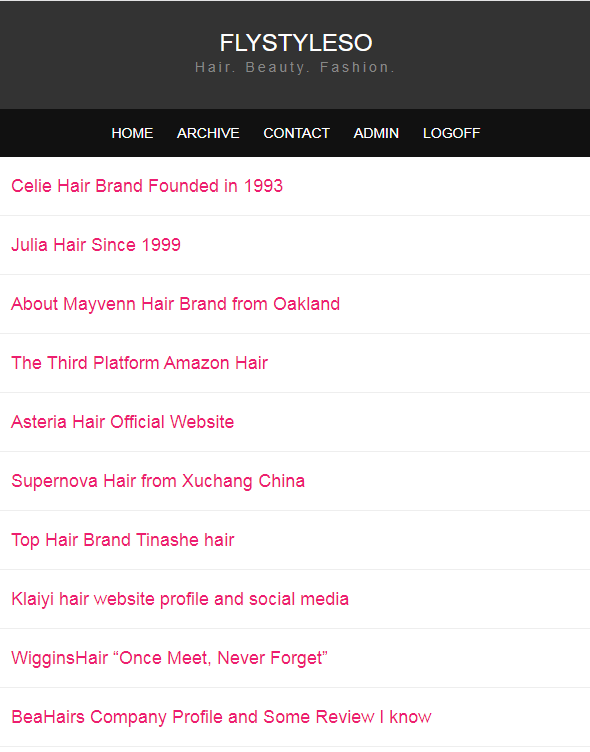Open WigginsHair 'Once Meet, Never Forget' post
Screen dimensions: 590x752
(x=169, y=658)
